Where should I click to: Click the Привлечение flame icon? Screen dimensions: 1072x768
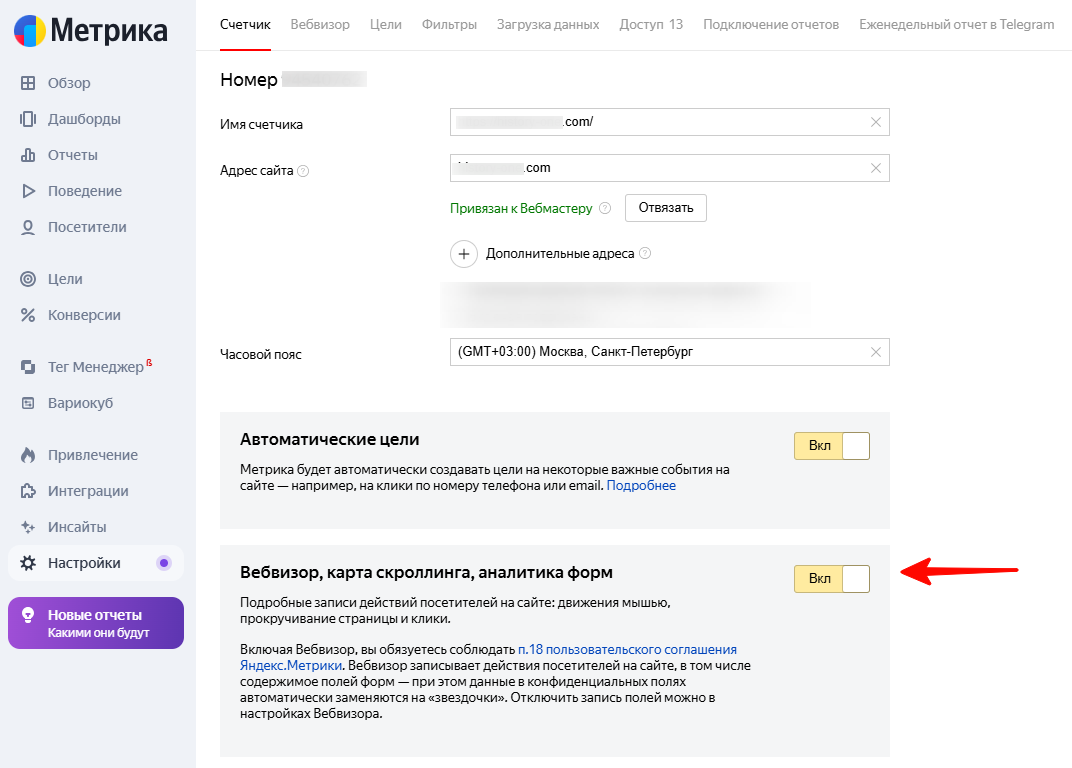(28, 455)
